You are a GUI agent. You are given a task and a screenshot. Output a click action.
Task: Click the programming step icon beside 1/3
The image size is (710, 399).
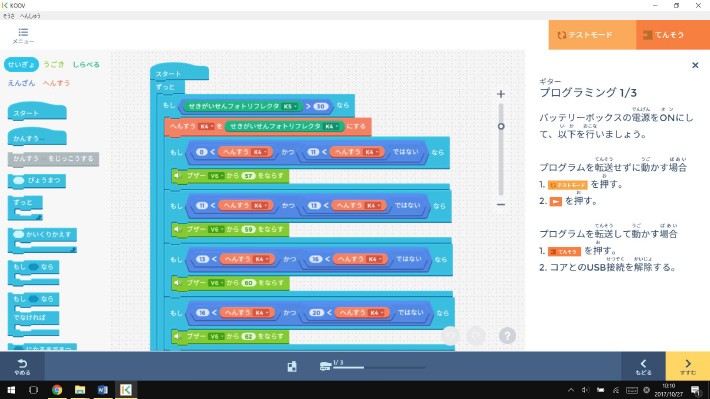(325, 366)
